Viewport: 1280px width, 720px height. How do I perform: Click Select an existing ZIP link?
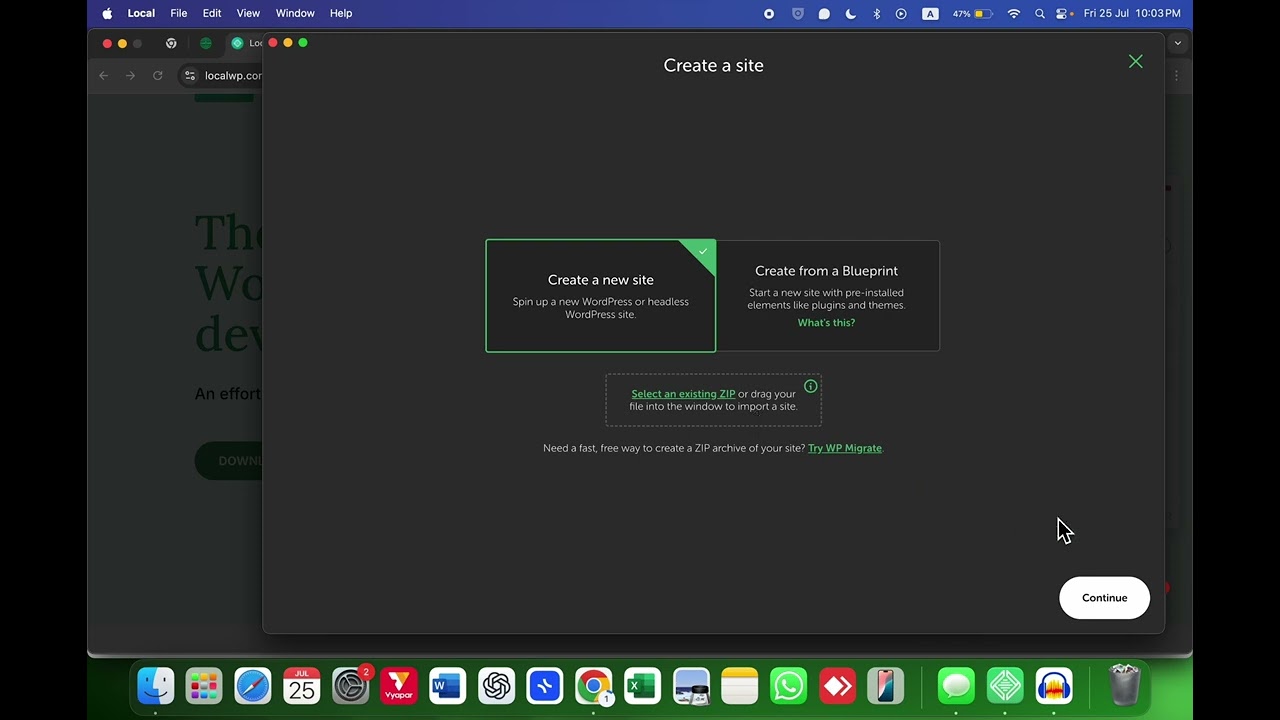[683, 394]
